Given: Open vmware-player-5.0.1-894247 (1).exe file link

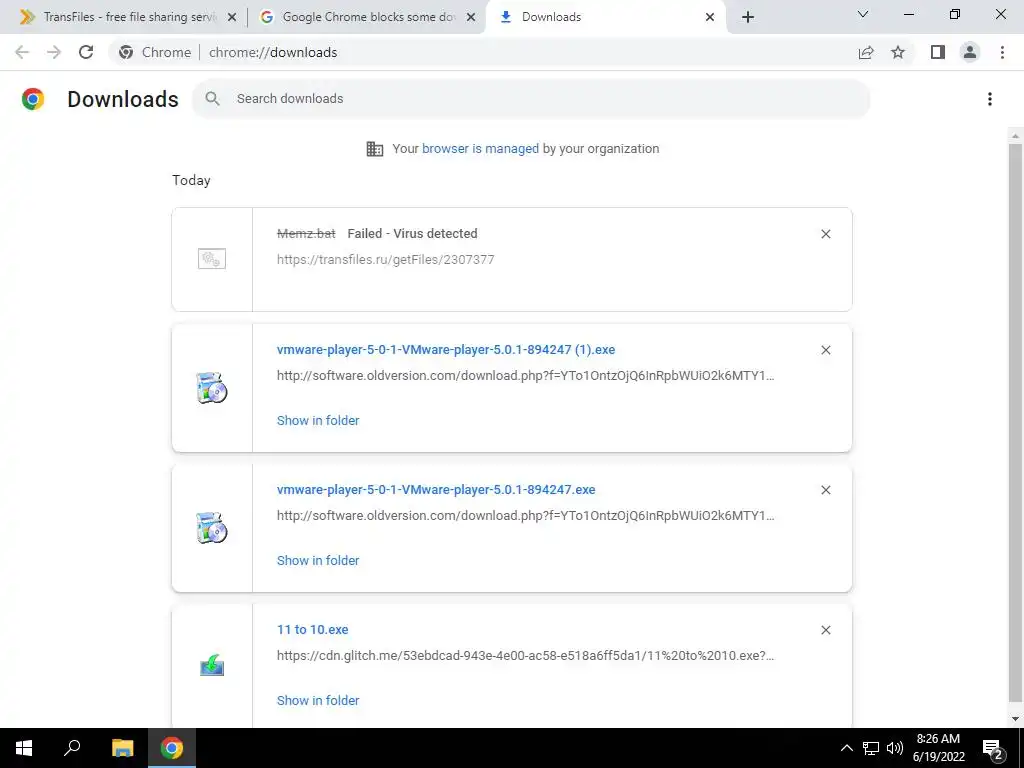Looking at the screenshot, I should click(x=446, y=349).
